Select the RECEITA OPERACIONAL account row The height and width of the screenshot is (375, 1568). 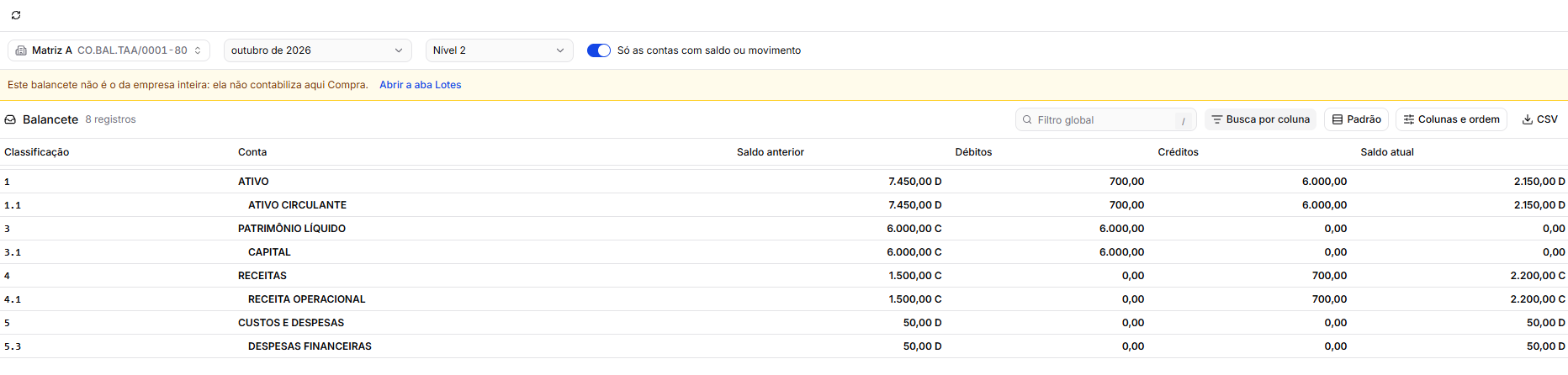[784, 299]
